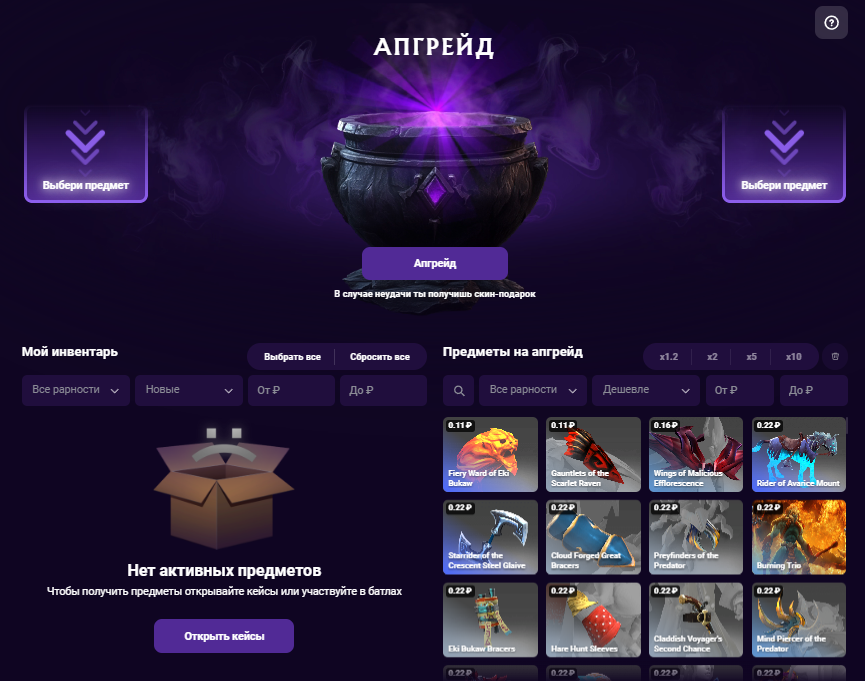Select right 'Выбери предмет' slot
Viewport: 865px width, 681px height.
pyautogui.click(x=783, y=155)
